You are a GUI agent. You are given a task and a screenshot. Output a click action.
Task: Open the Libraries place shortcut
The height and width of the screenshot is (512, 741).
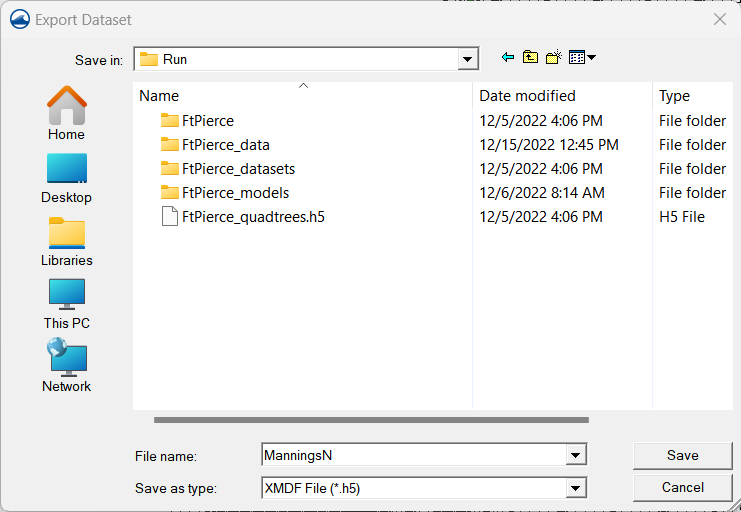click(67, 242)
